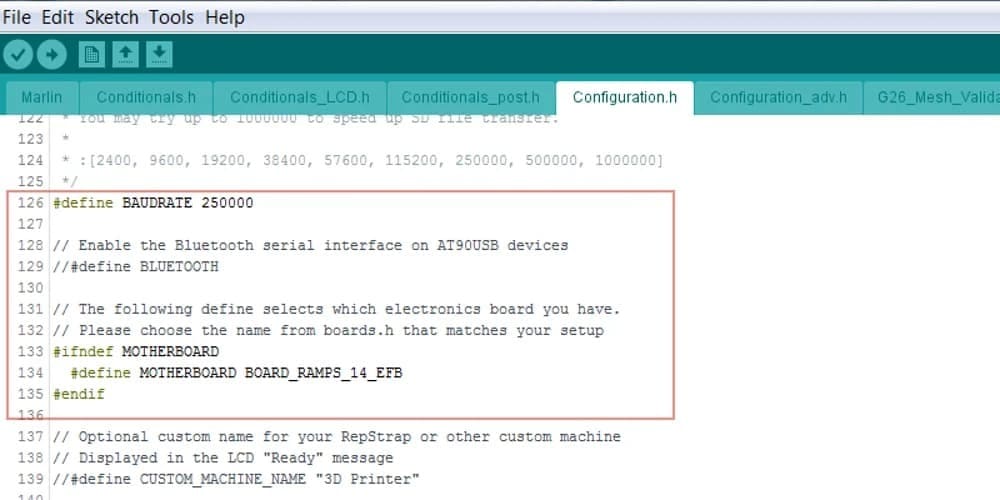
Task: Switch to the Marlin tab
Action: (42, 98)
